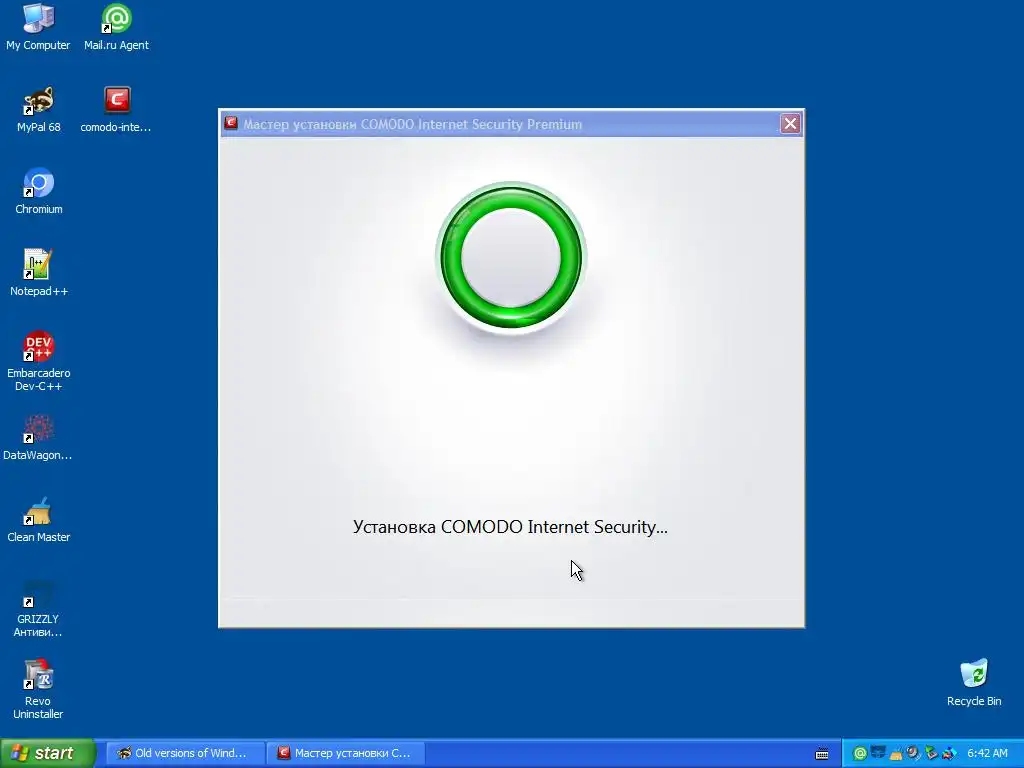Click the green arrow download tray icon
The width and height of the screenshot is (1024, 768).
coord(931,754)
